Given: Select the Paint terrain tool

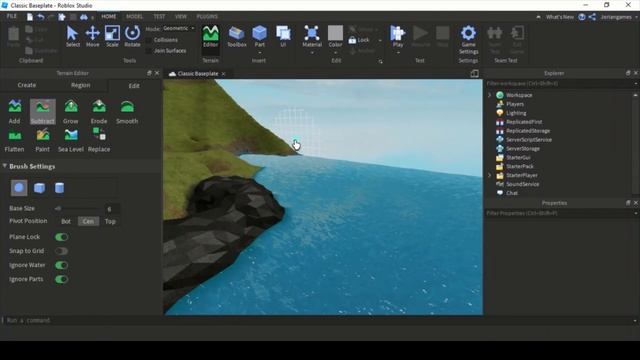Looking at the screenshot, I should [42, 140].
